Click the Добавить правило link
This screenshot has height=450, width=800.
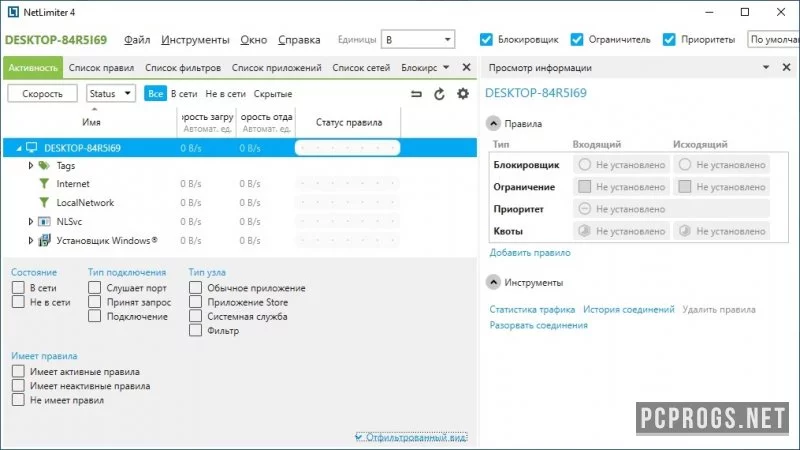(x=530, y=253)
